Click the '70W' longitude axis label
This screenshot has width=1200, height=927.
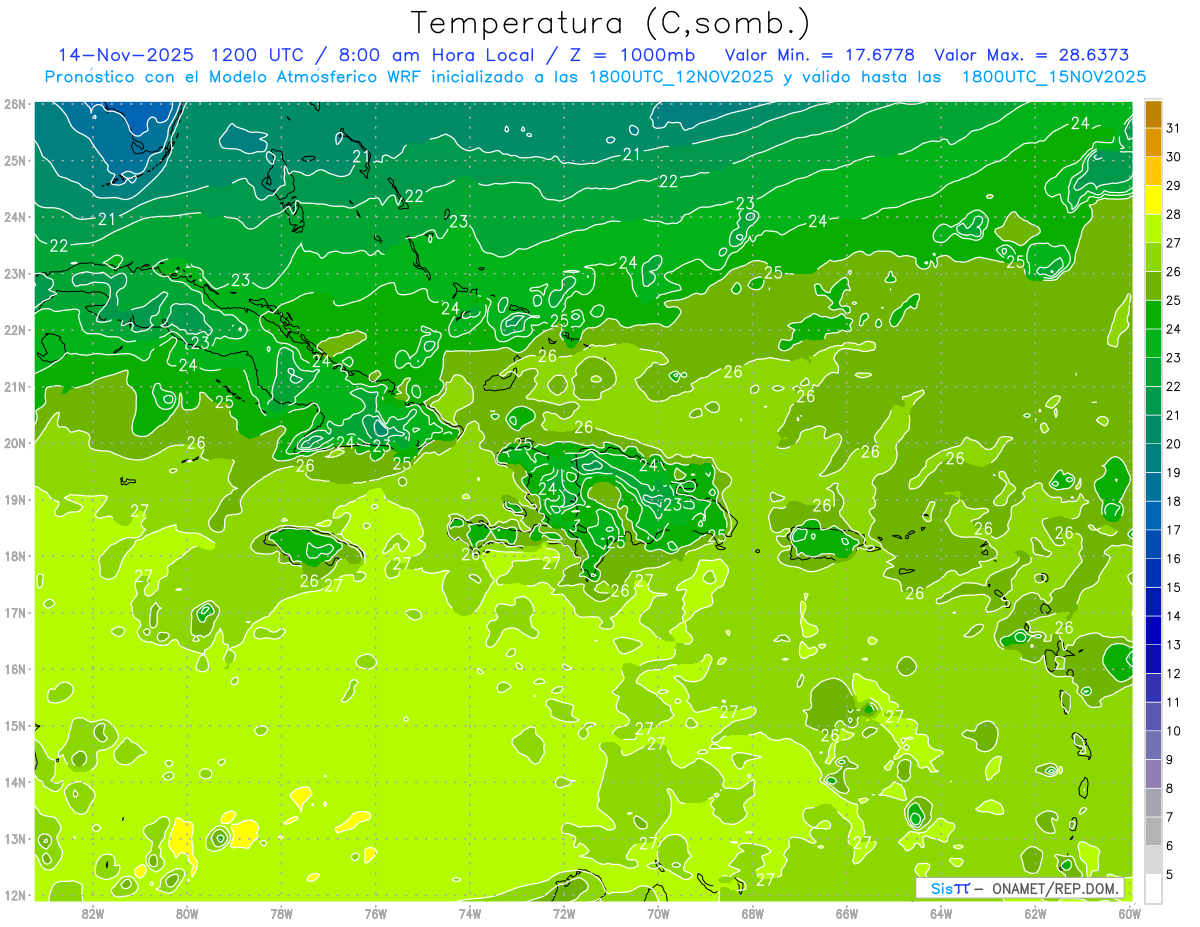[658, 912]
